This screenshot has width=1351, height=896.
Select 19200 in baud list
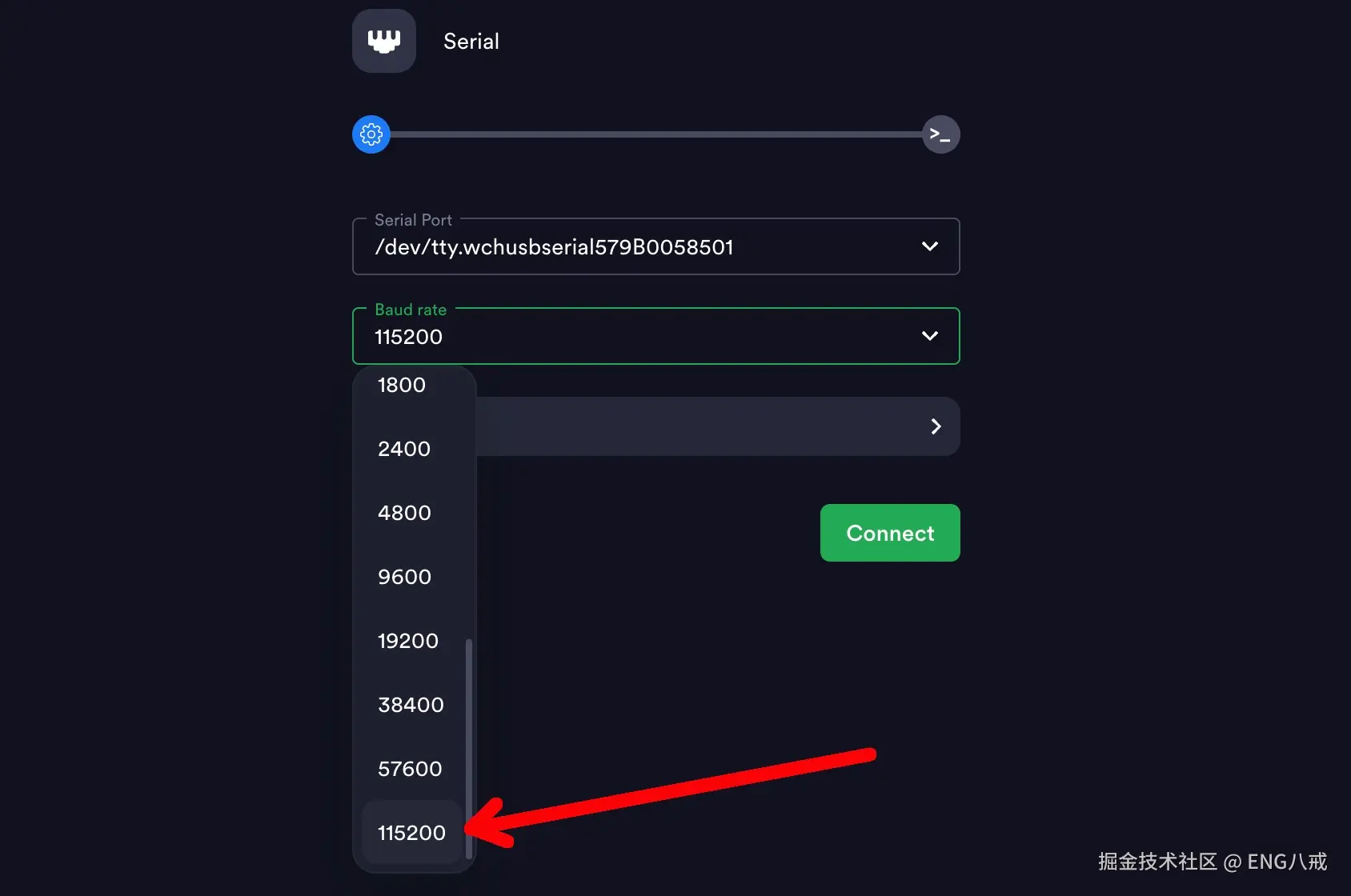click(408, 641)
